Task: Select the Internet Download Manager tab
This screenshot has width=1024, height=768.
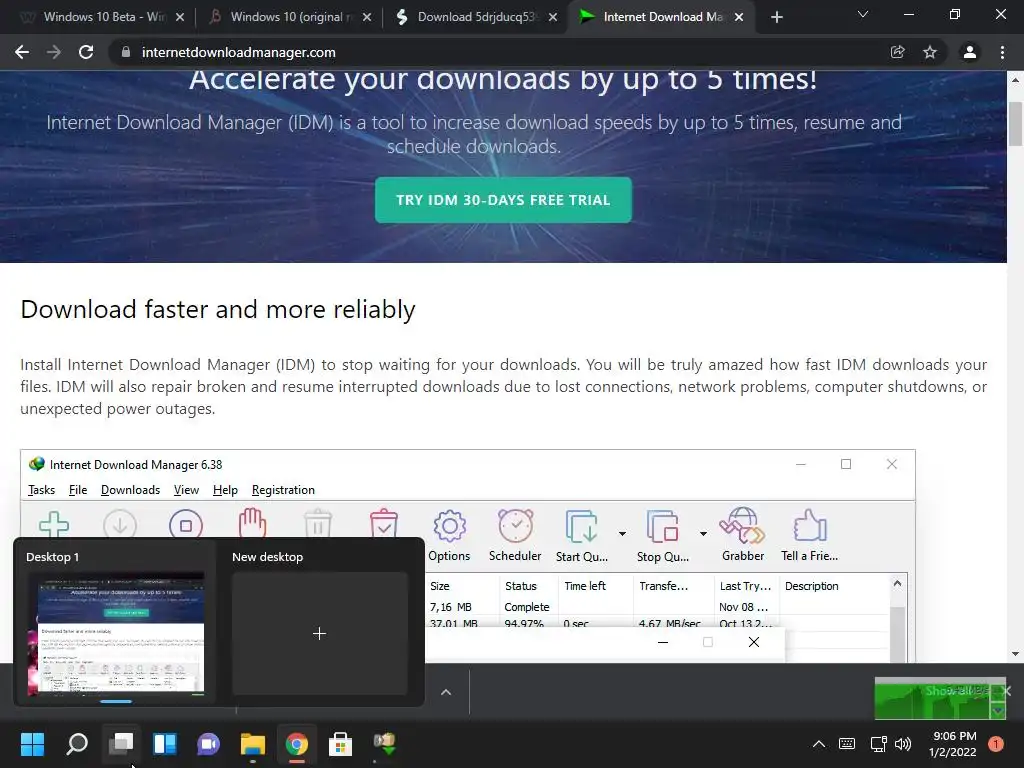Action: (x=660, y=17)
